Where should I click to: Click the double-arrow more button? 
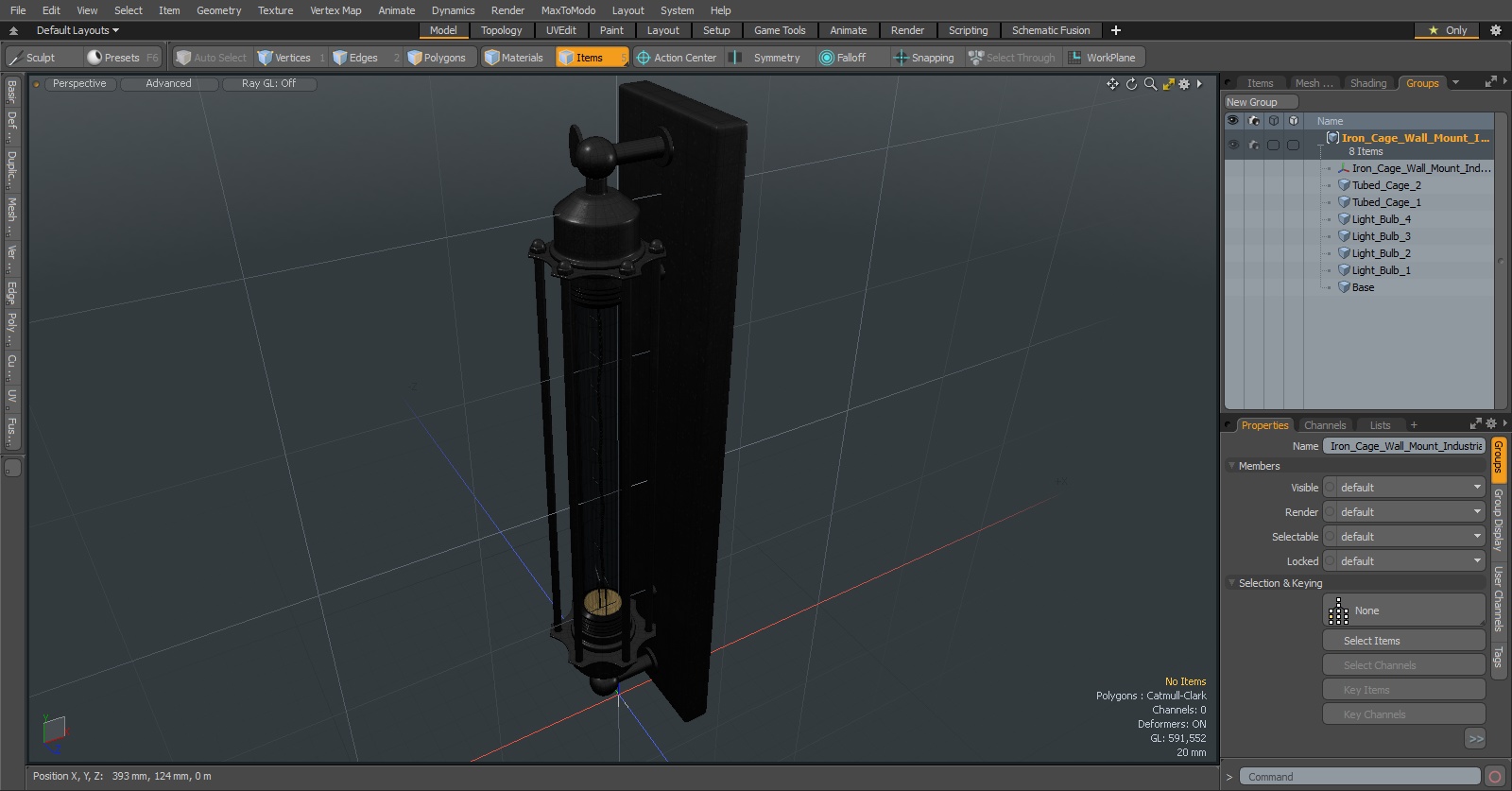(1475, 739)
